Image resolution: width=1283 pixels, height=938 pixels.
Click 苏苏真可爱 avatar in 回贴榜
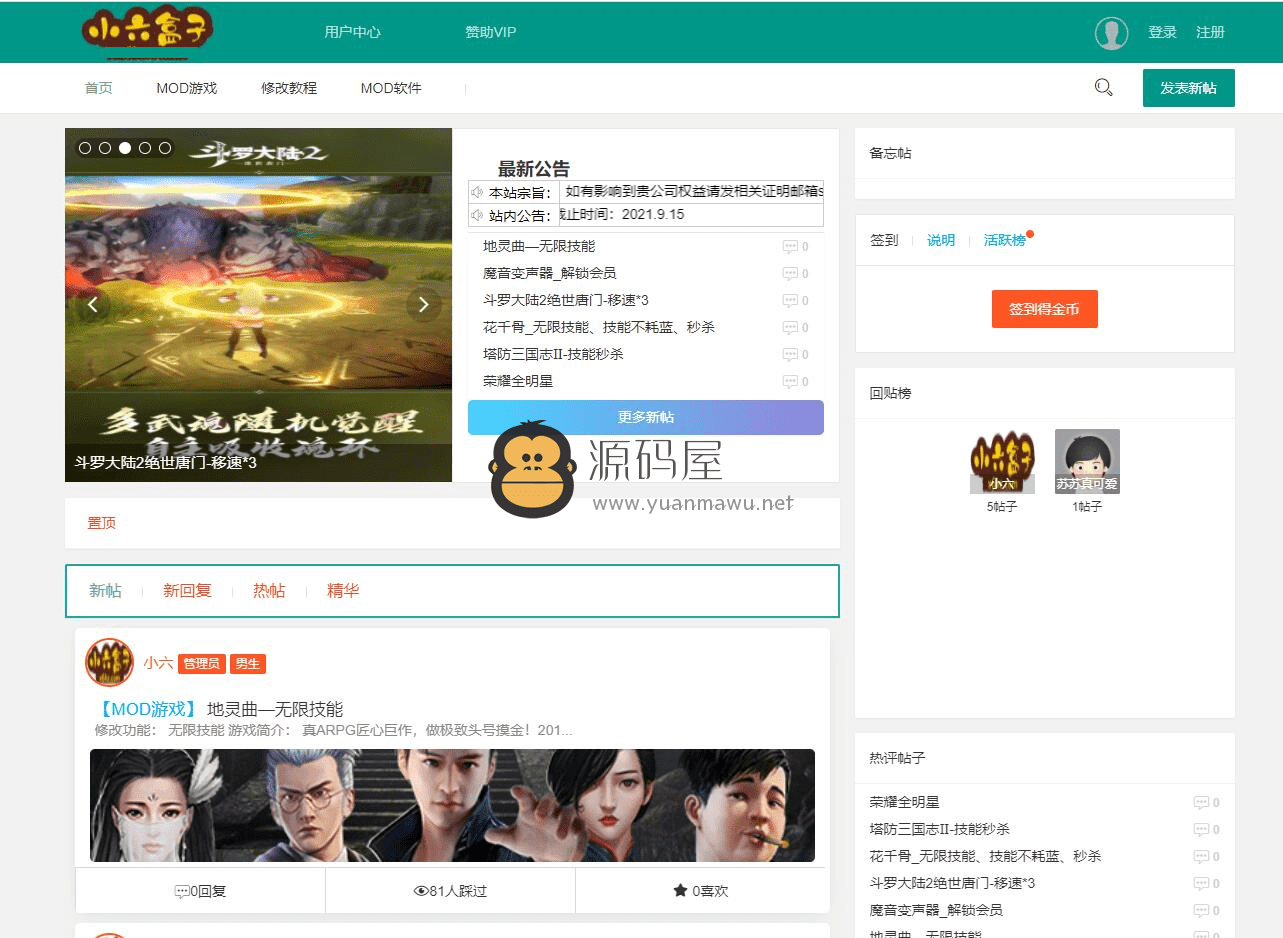(x=1087, y=461)
